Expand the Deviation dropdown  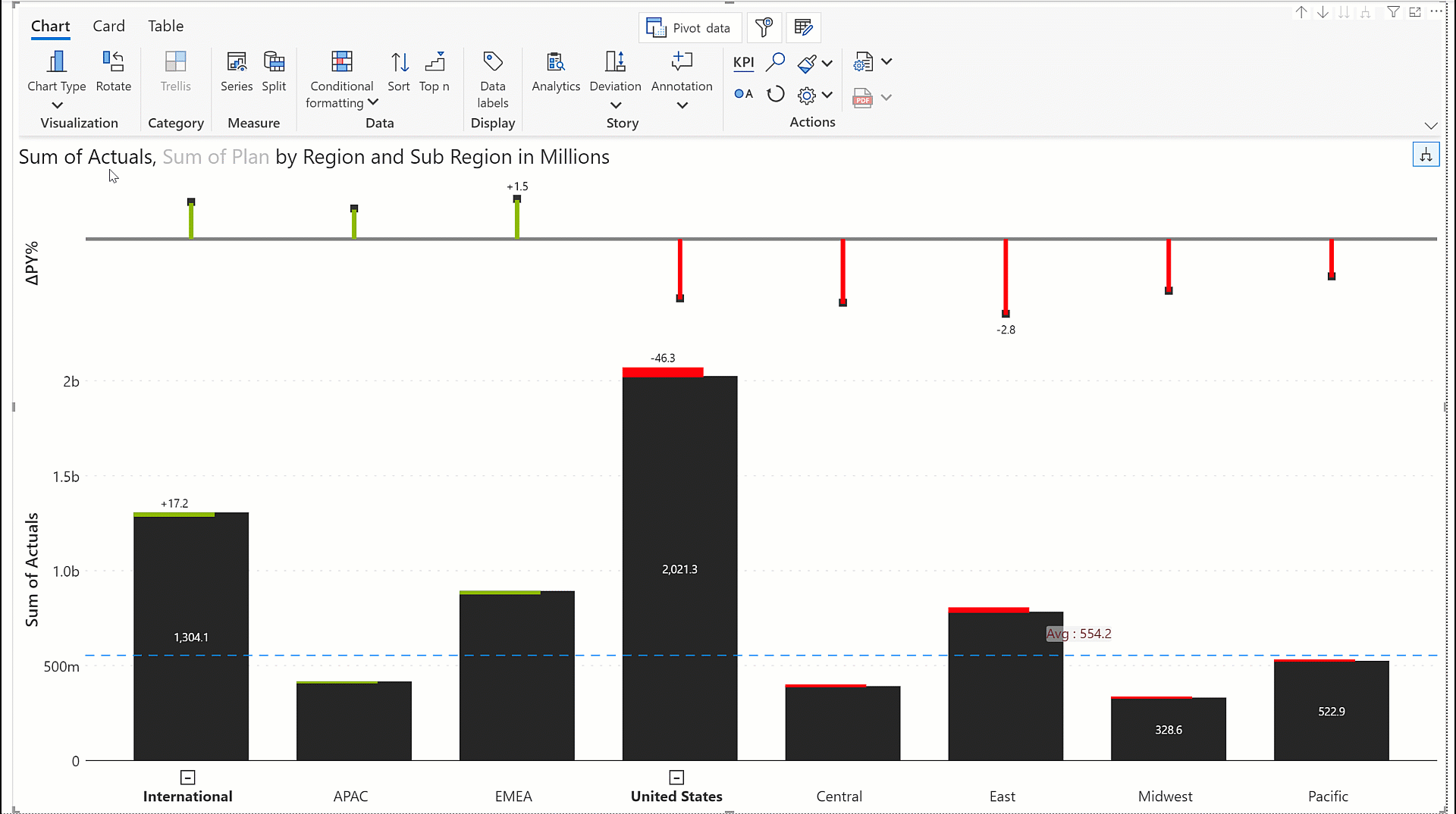pyautogui.click(x=615, y=105)
